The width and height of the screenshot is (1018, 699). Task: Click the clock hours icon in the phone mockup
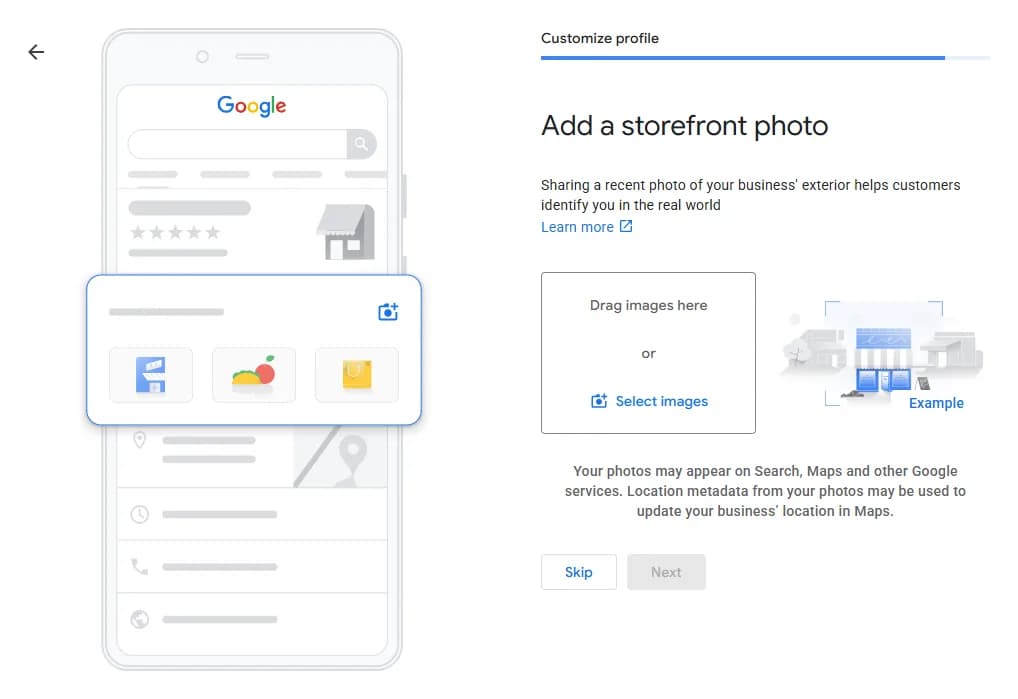pos(140,514)
